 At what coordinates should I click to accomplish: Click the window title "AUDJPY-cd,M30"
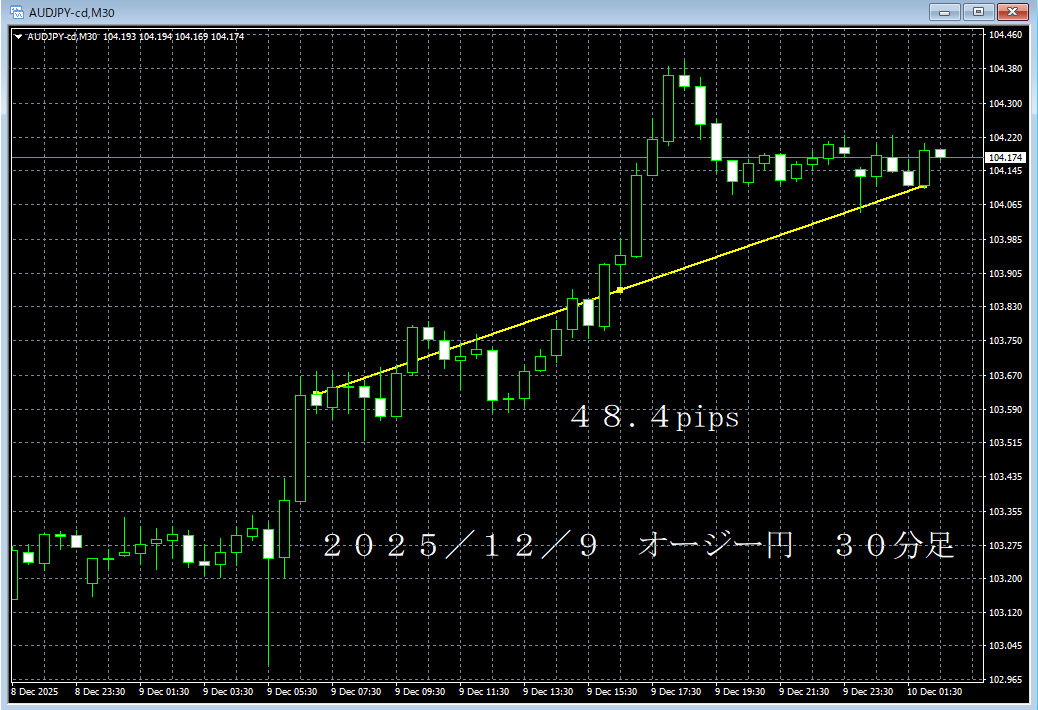[69, 12]
